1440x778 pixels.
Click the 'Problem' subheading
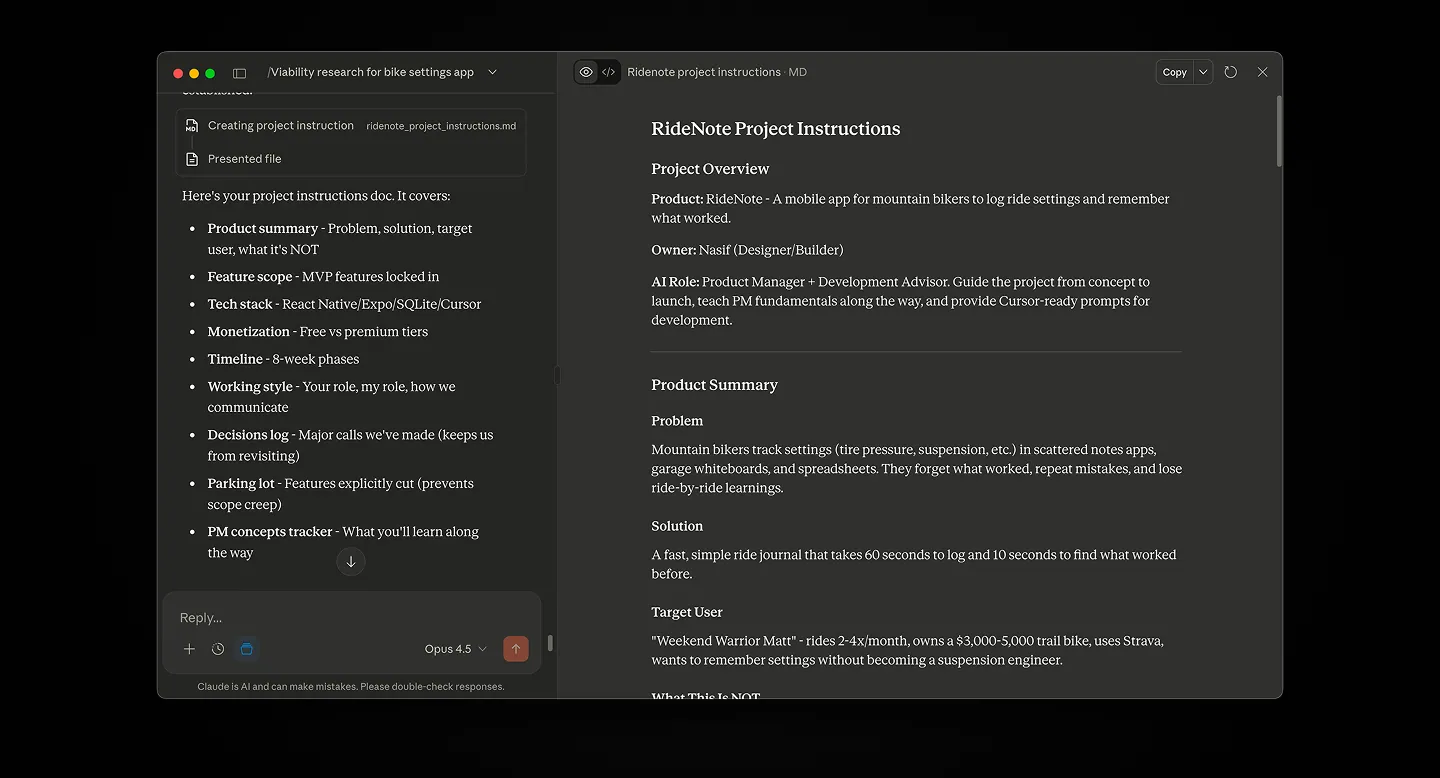(x=677, y=421)
